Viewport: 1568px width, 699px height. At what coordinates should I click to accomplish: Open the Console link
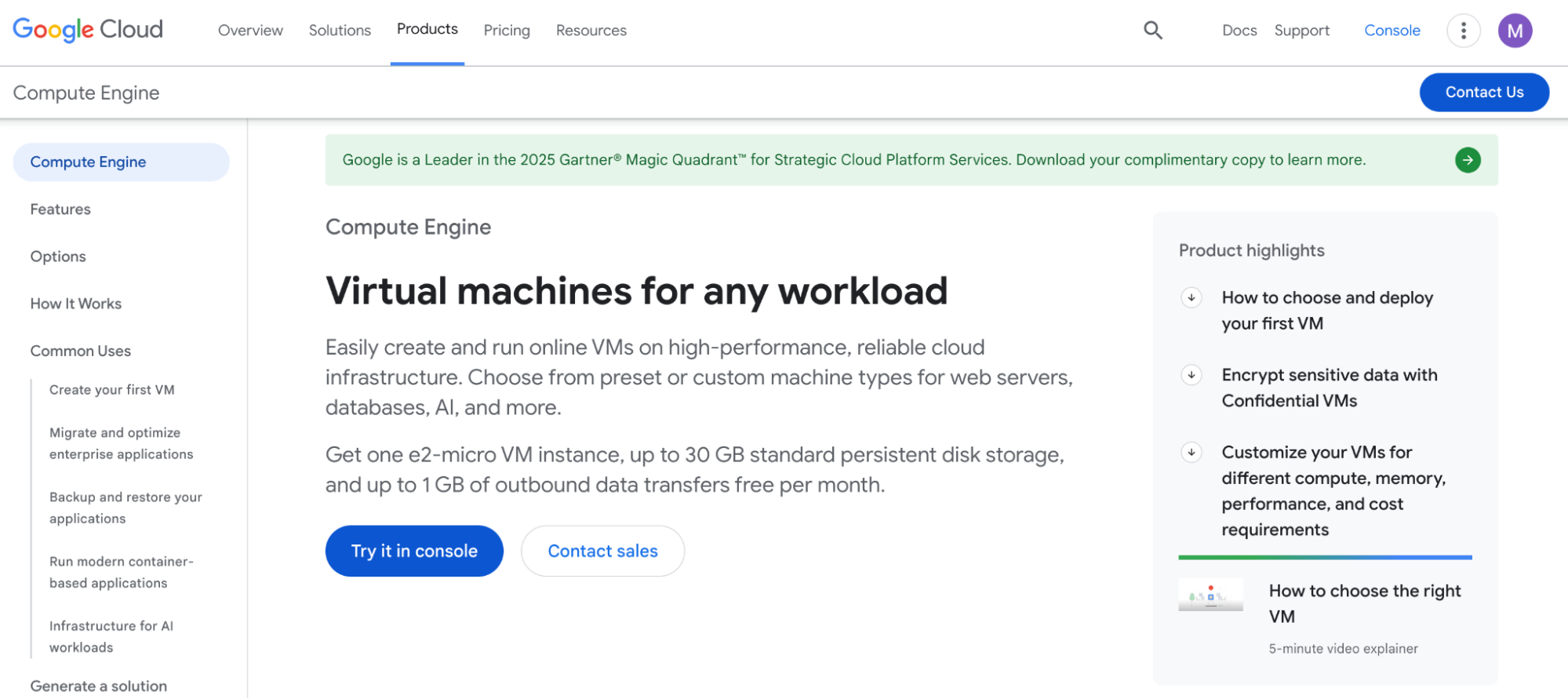click(1392, 31)
